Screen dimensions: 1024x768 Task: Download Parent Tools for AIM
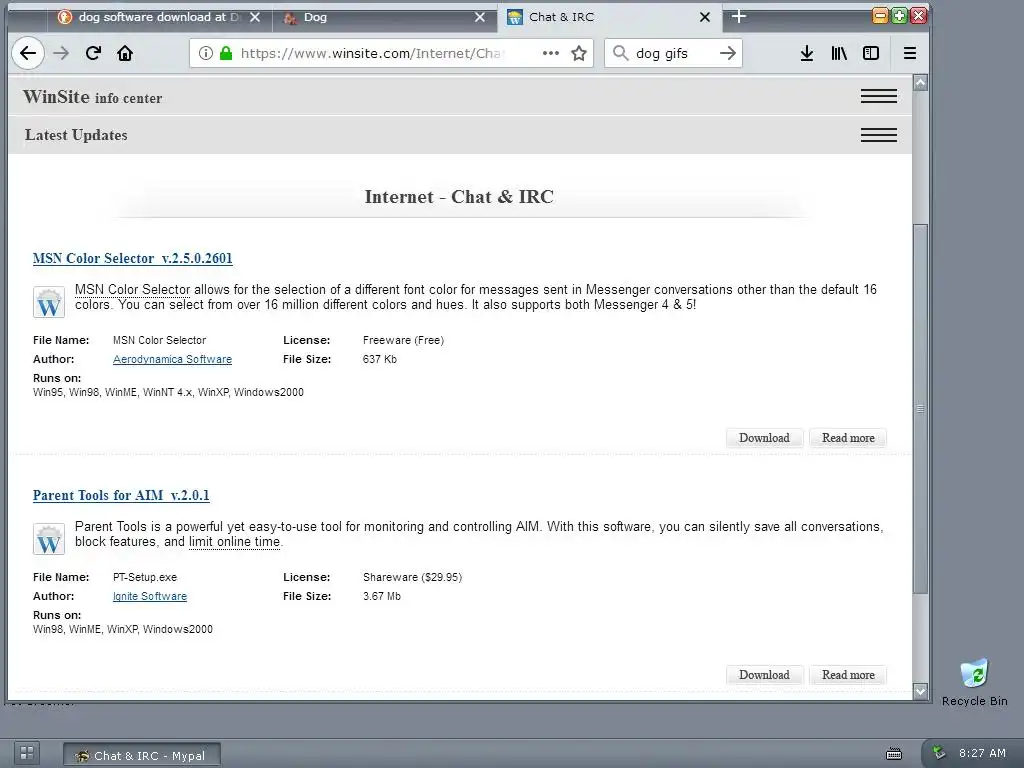click(x=764, y=675)
